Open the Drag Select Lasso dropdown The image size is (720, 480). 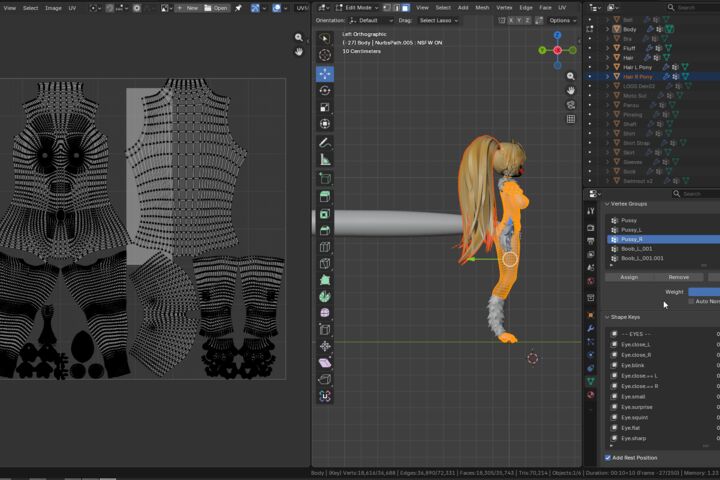click(x=439, y=20)
